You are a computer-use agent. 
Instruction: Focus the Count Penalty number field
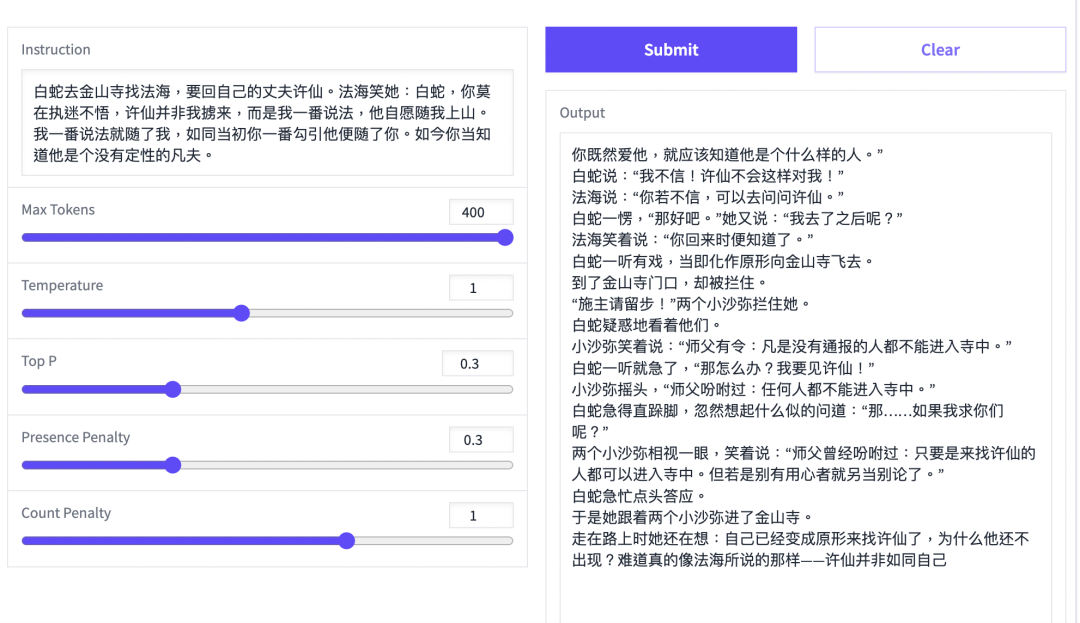480,516
